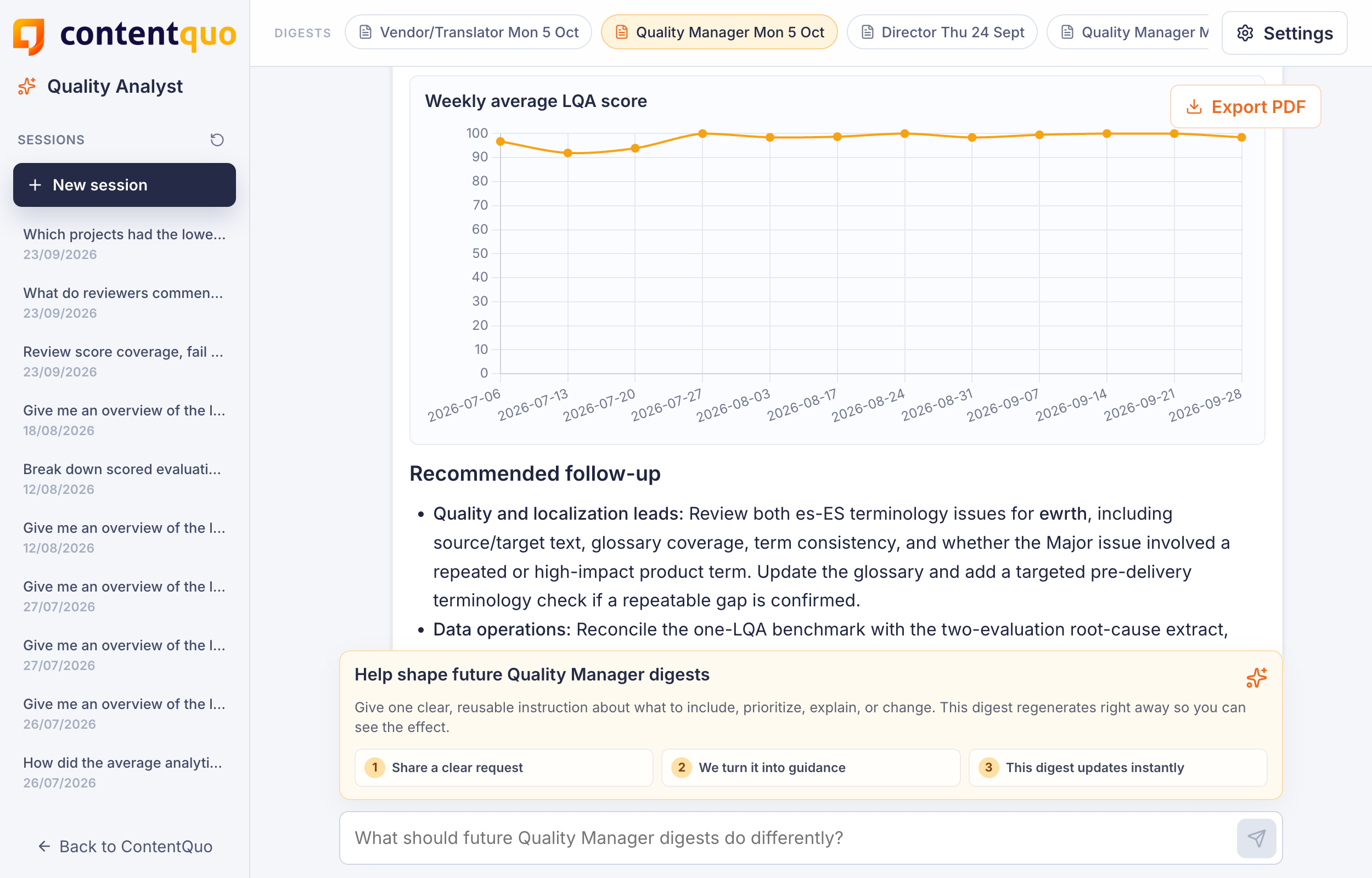This screenshot has width=1372, height=878.
Task: Open Vendor/Translator Mon 5 Oct digest
Action: [x=468, y=32]
